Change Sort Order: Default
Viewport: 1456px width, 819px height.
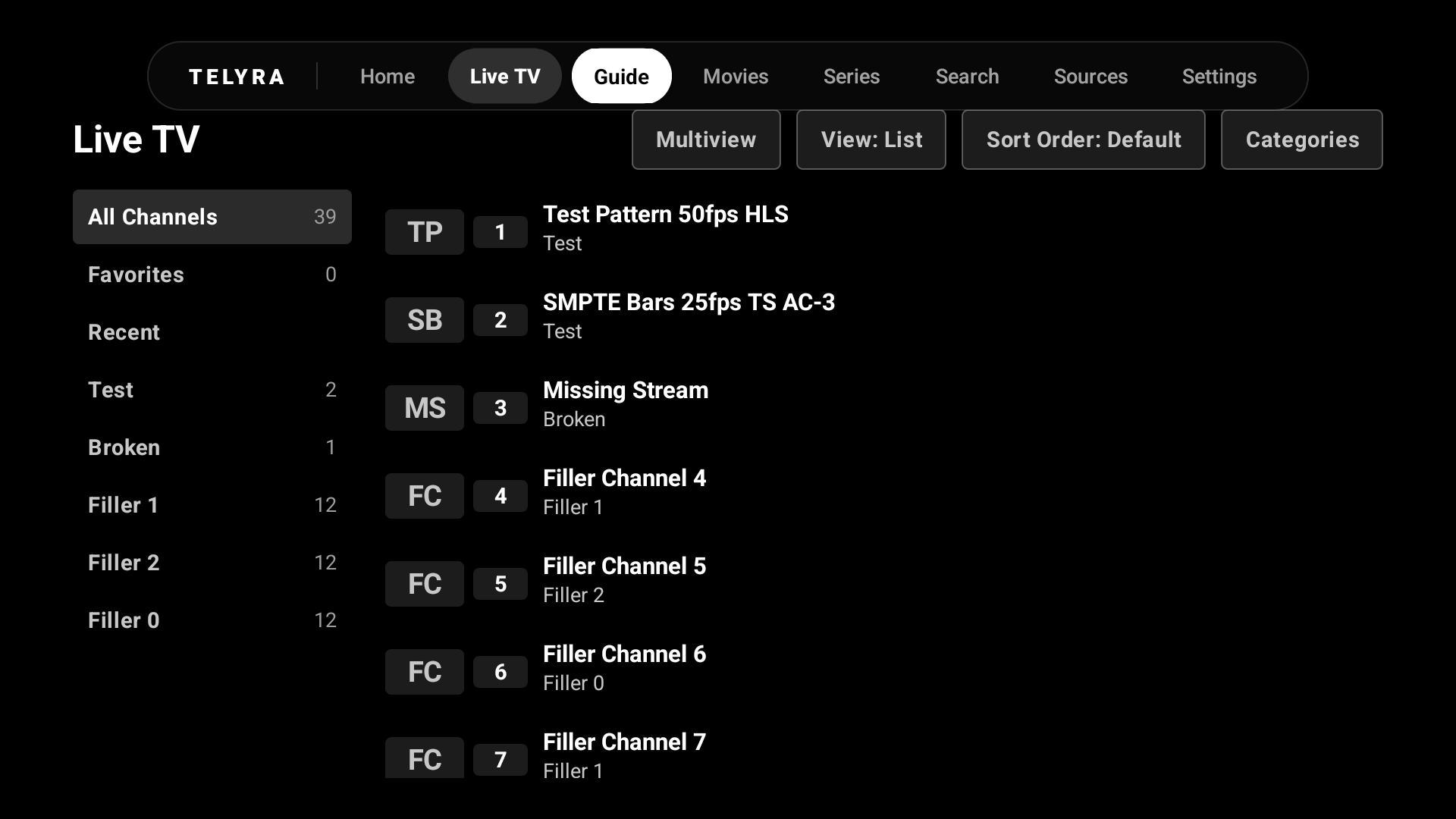pyautogui.click(x=1084, y=140)
